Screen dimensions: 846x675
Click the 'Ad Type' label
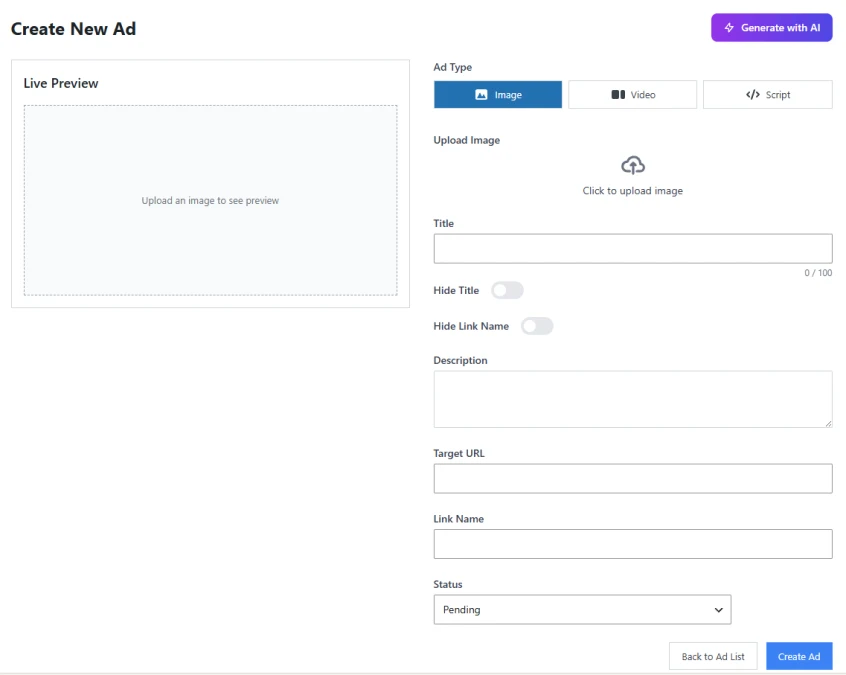tap(453, 67)
